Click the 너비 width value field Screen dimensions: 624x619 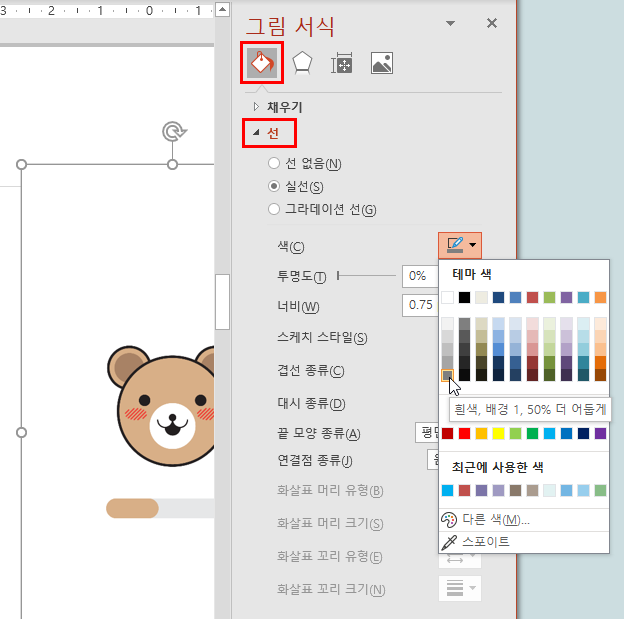419,305
